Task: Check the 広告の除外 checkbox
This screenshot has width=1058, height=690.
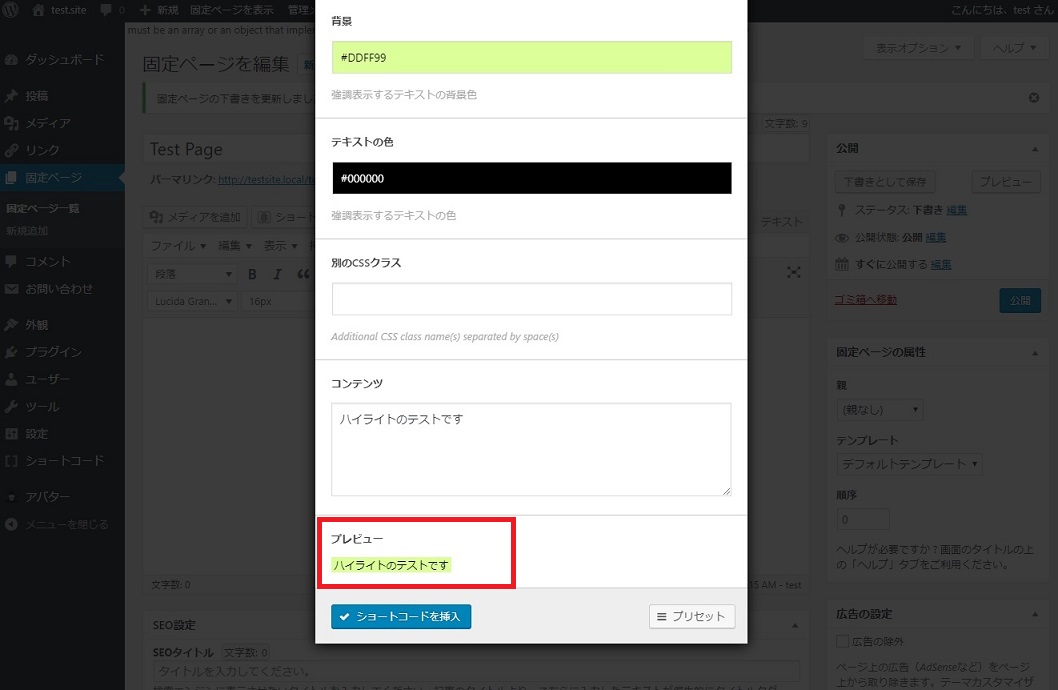Action: pos(842,641)
